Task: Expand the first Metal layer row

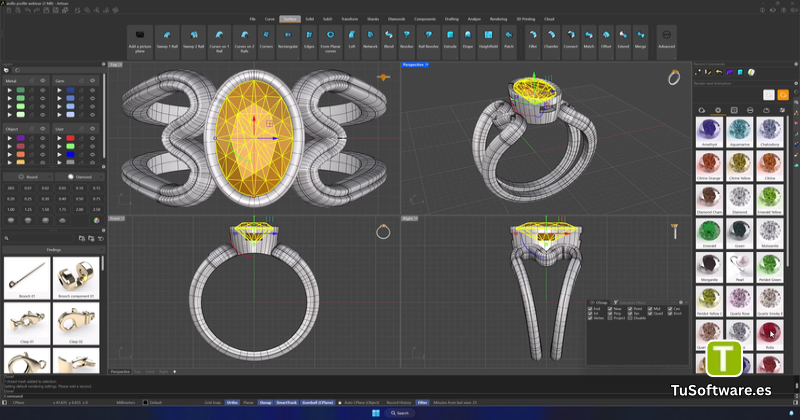Action: click(10, 90)
